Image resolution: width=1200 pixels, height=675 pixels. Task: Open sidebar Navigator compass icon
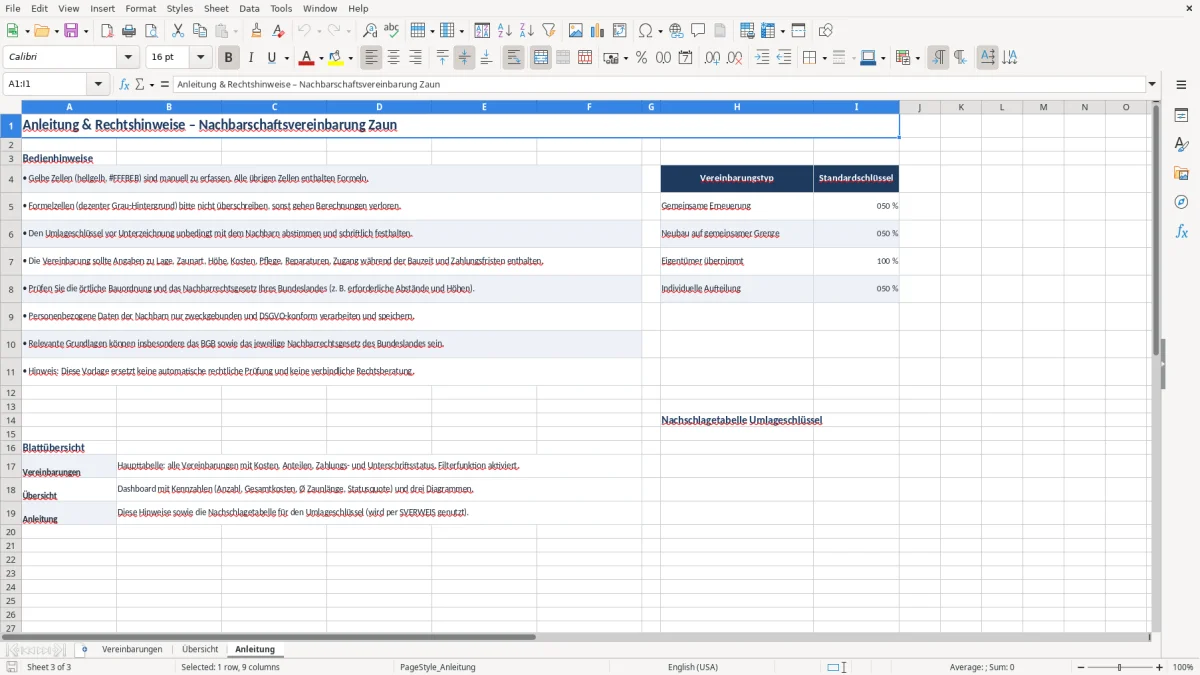(1181, 203)
